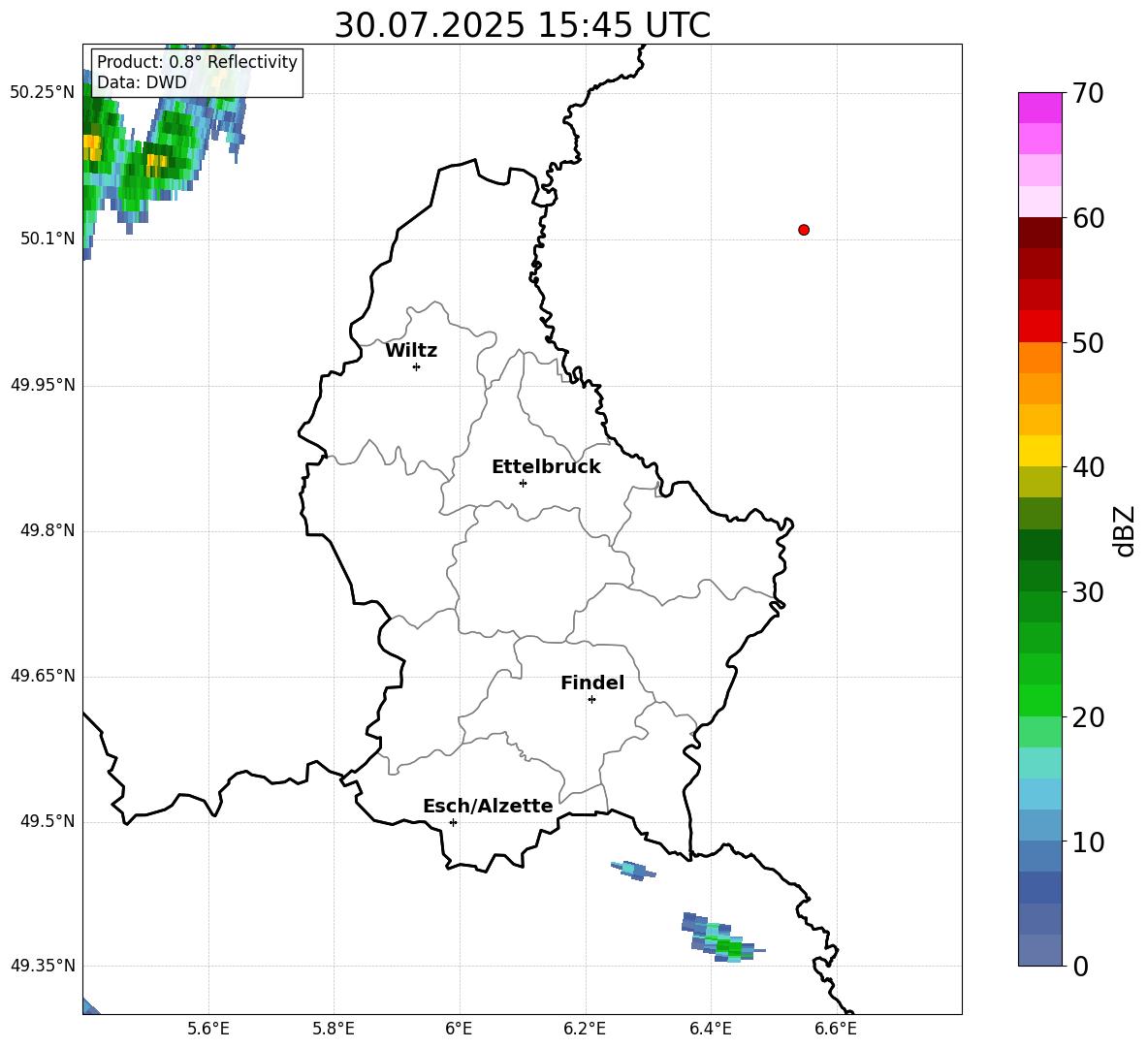Click the 5.6°E longitude label
The width and height of the screenshot is (1148, 1048).
pyautogui.click(x=208, y=1029)
